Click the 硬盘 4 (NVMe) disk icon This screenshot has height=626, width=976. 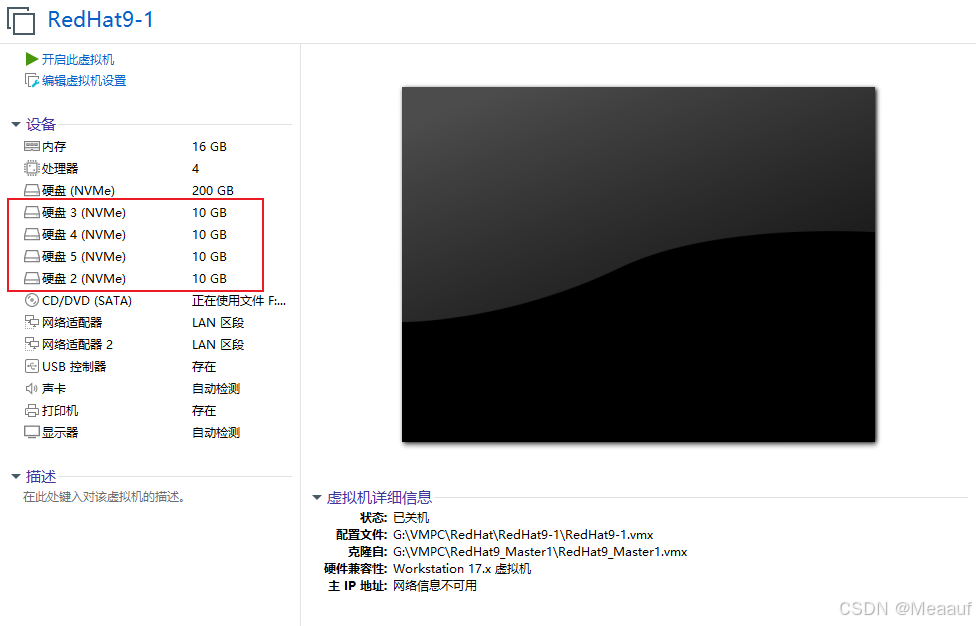pos(32,235)
